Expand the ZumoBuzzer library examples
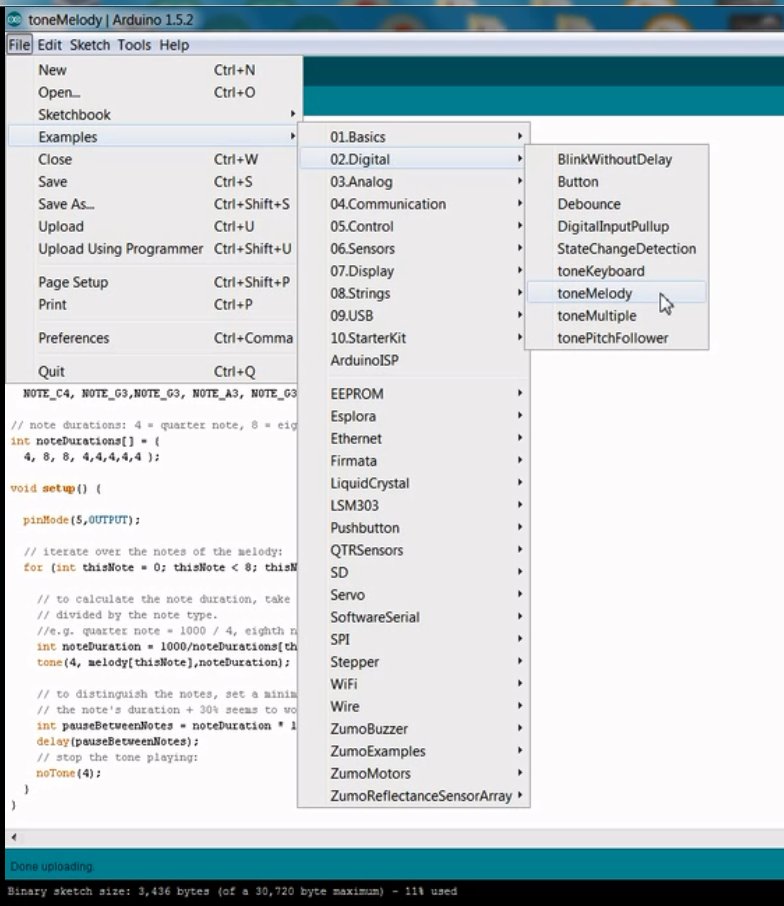This screenshot has height=906, width=784. (414, 729)
